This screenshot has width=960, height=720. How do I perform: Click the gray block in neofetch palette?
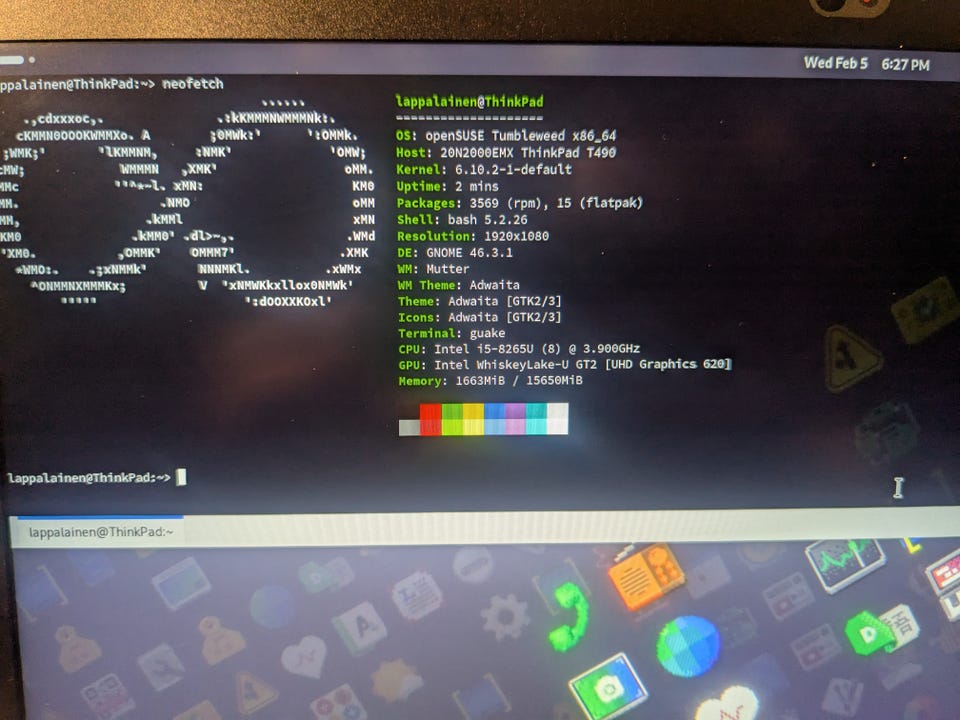(x=409, y=427)
